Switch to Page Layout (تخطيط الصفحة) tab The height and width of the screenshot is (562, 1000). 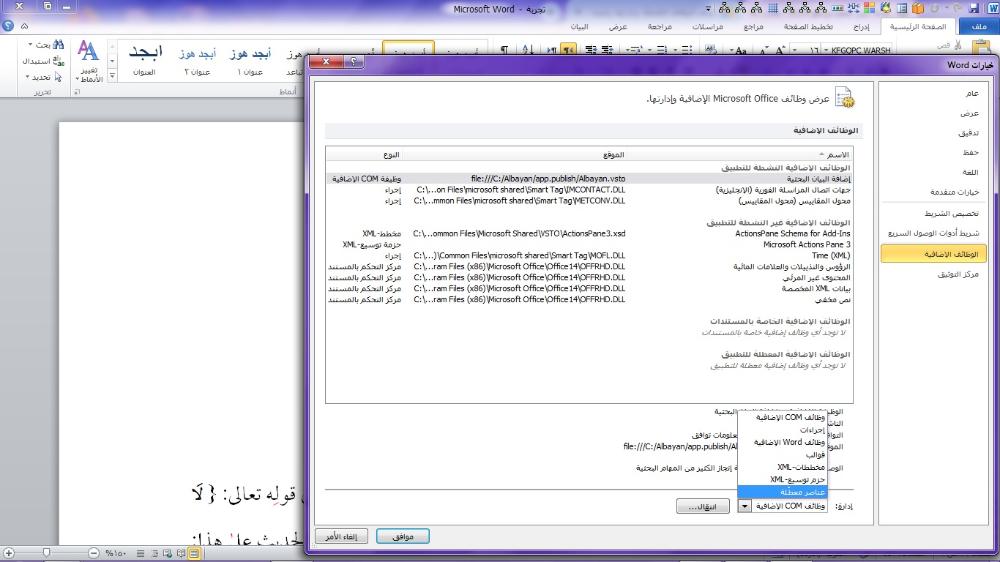[808, 27]
